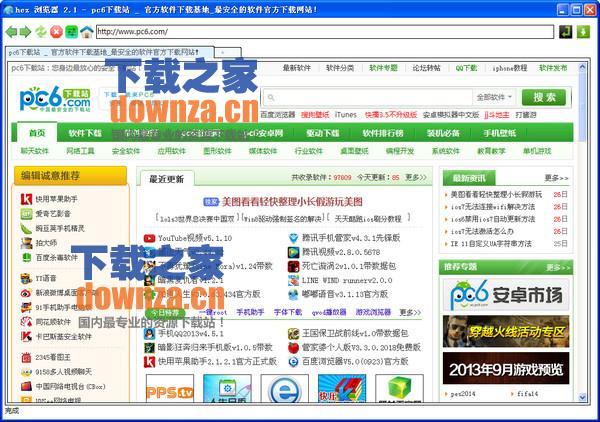600x422 pixels.
Task: Click the YY语音 icon in the sidebar
Action: 26,278
